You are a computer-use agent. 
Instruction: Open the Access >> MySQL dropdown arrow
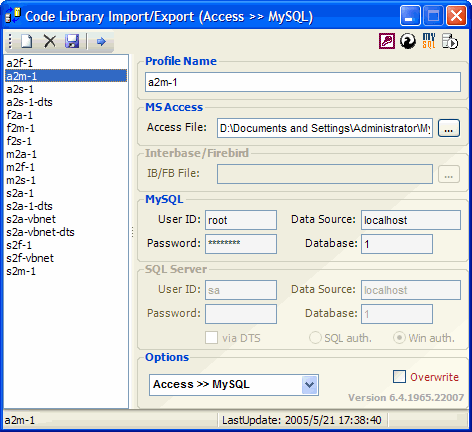[x=310, y=385]
